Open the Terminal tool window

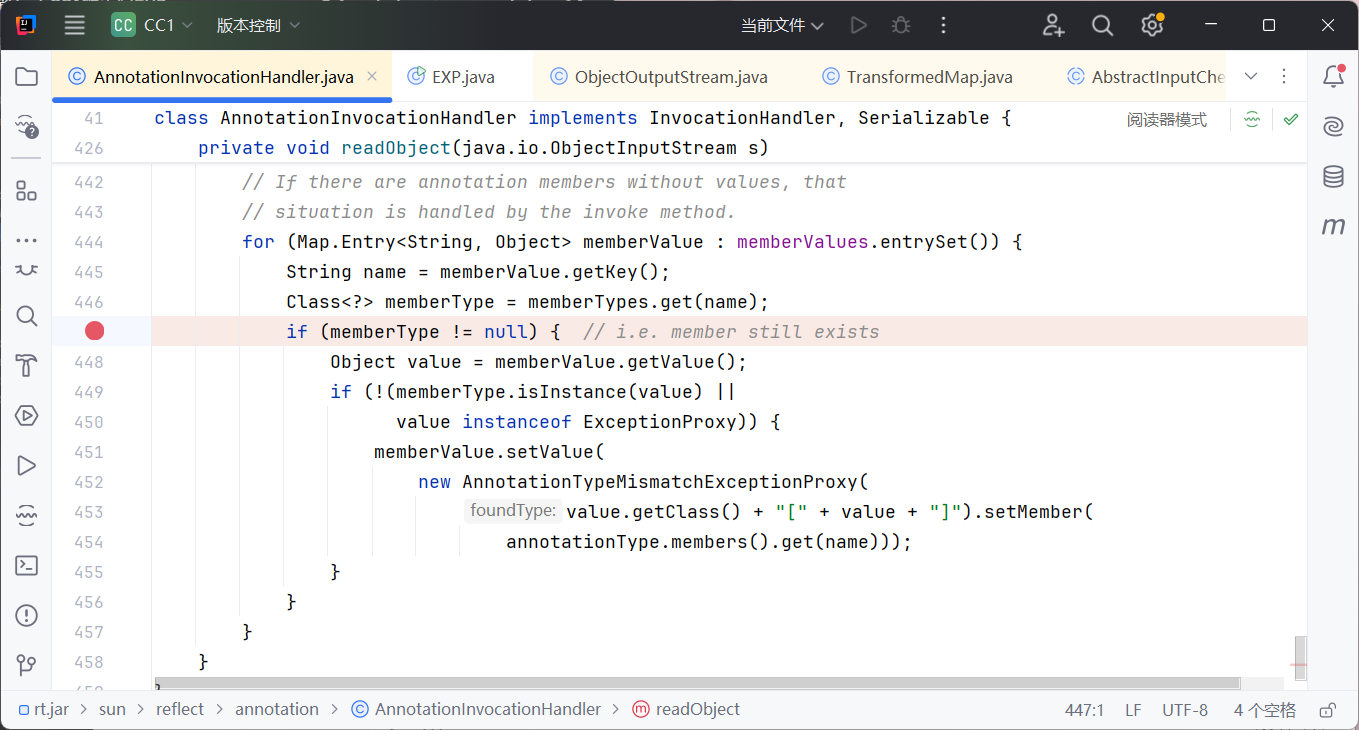coord(26,565)
